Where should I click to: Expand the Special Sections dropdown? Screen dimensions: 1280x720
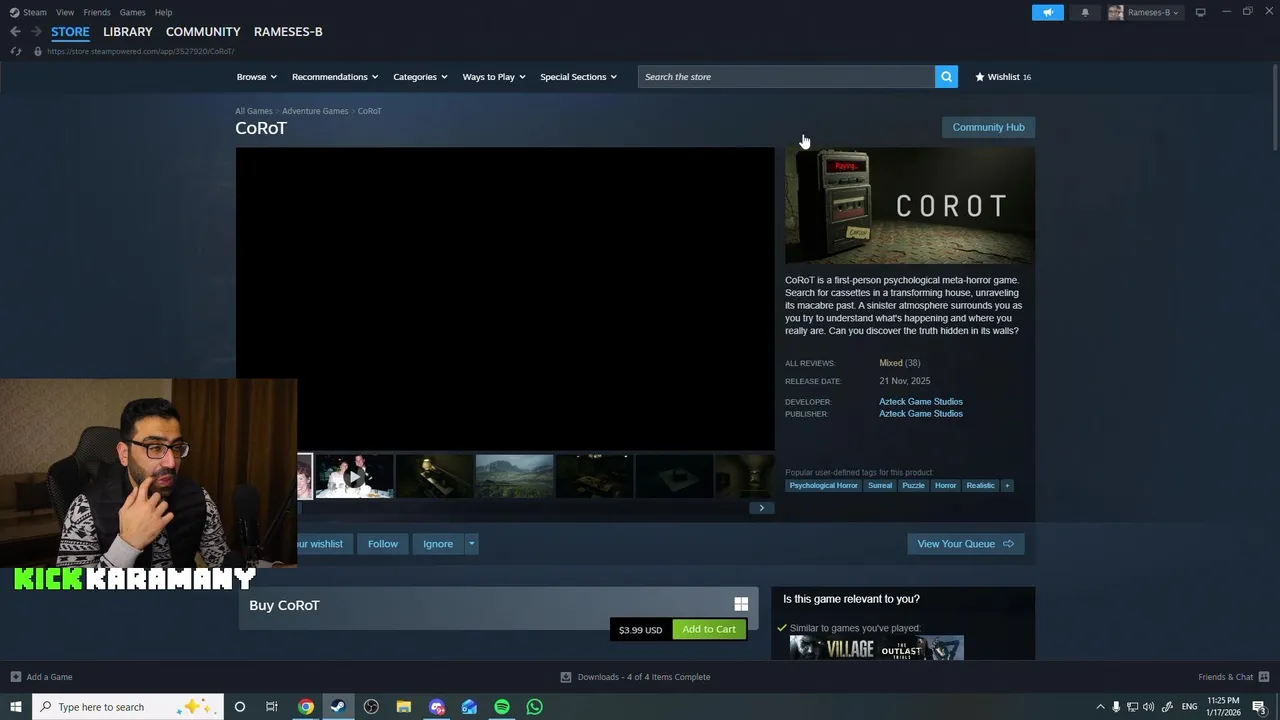point(578,77)
